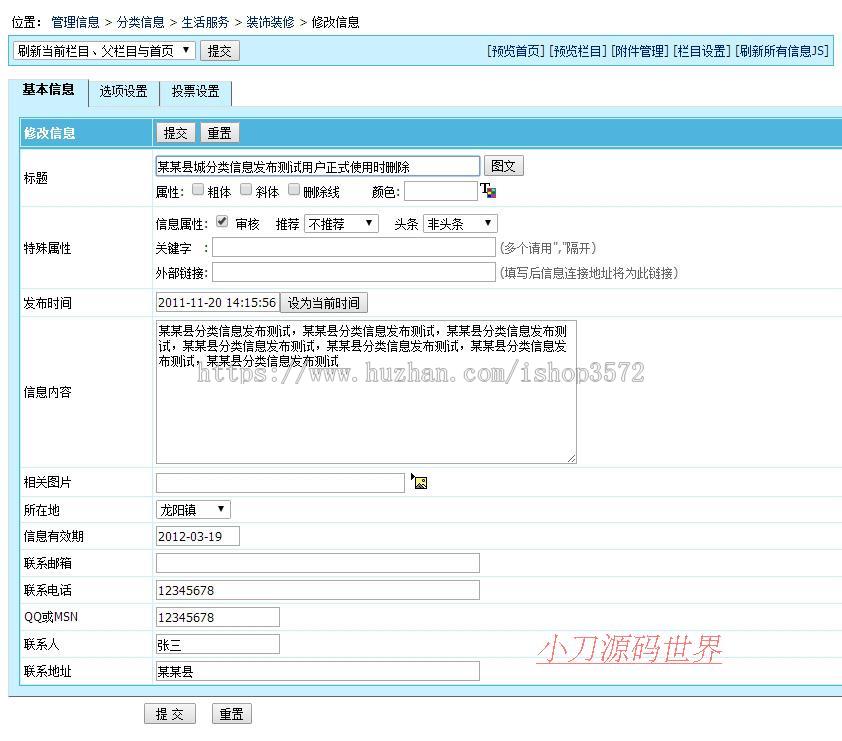
Task: Open the 栏目设置 link
Action: (x=702, y=51)
